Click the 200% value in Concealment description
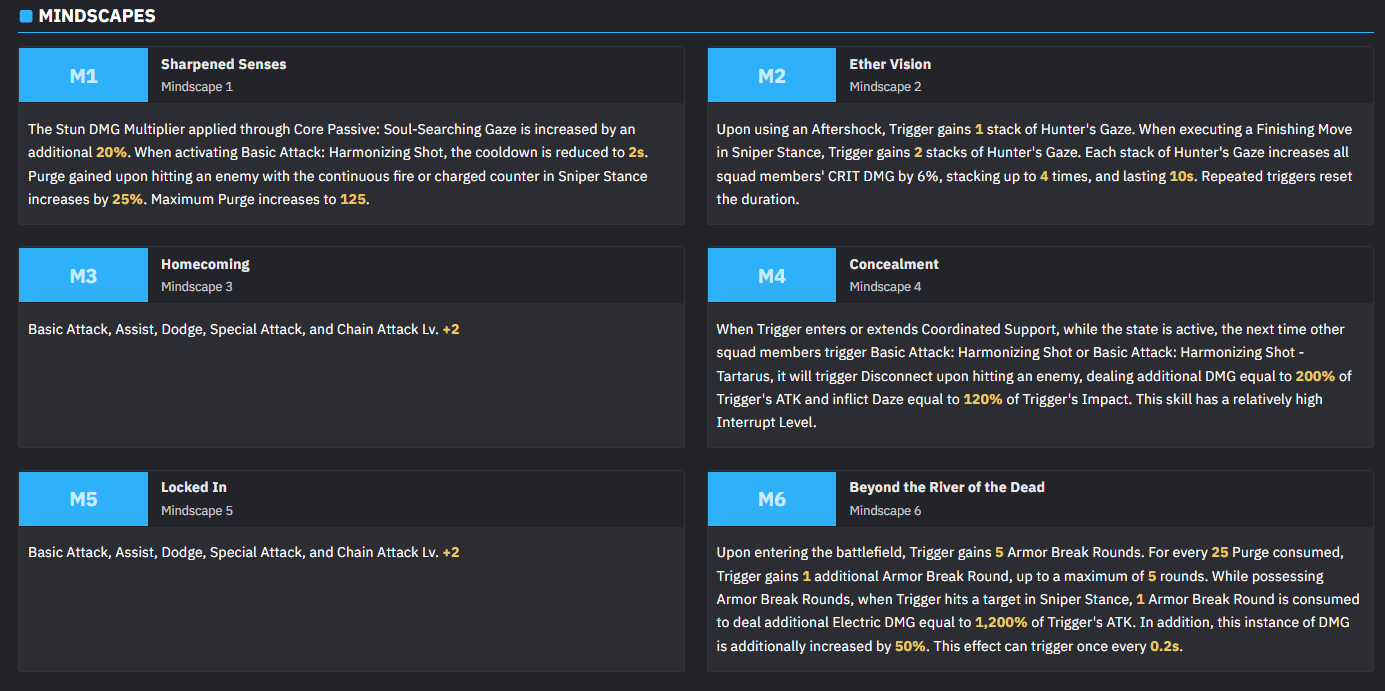This screenshot has width=1385, height=691. 1315,376
